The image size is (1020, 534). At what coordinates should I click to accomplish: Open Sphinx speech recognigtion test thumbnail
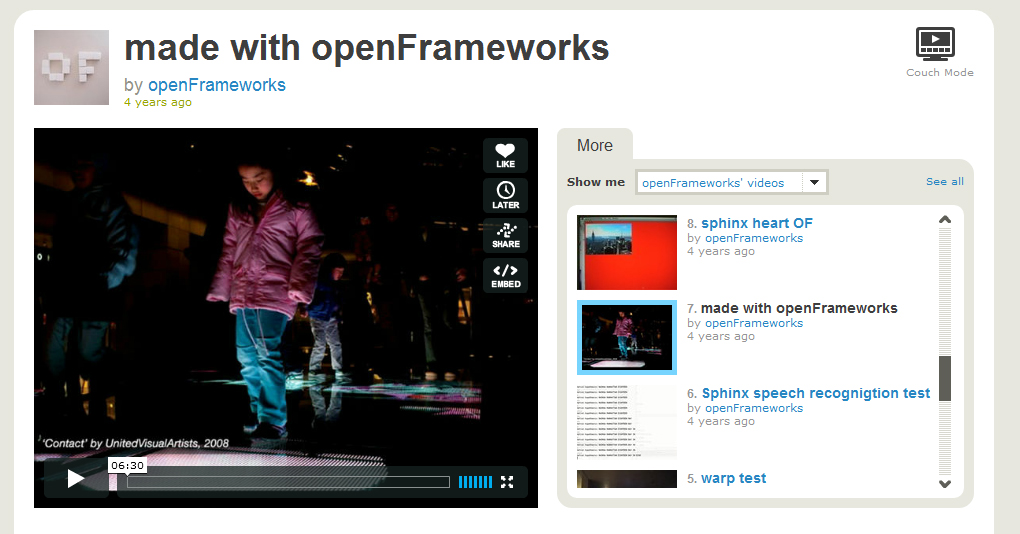(627, 423)
